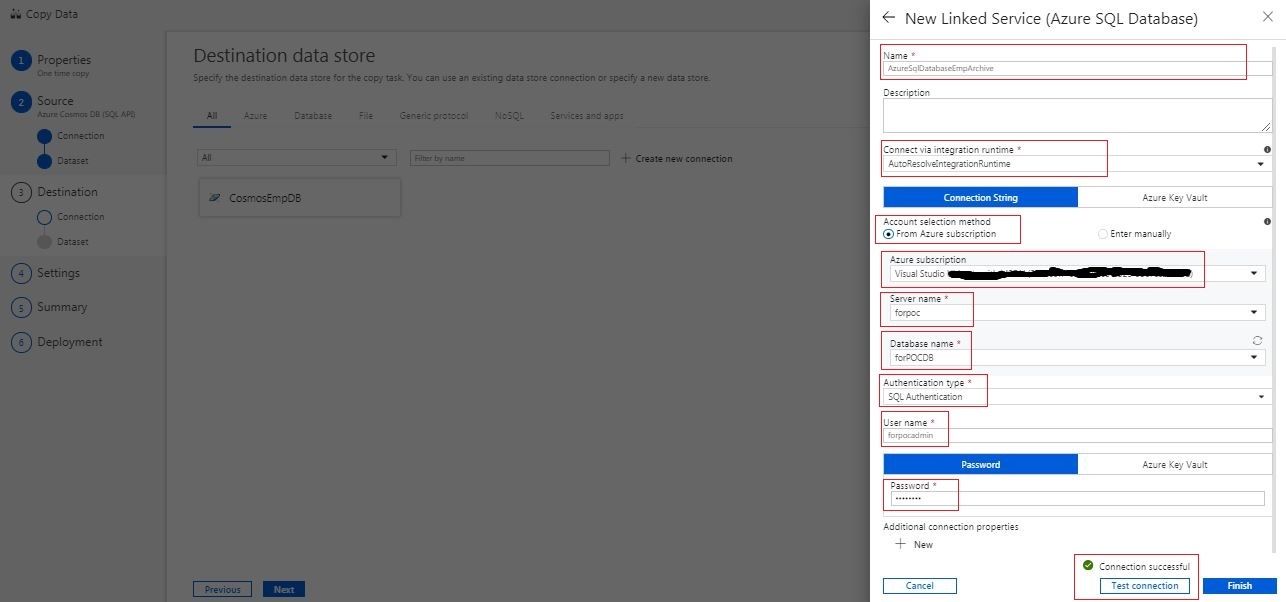This screenshot has width=1286, height=602.
Task: Click the Description box resize grip
Action: click(1267, 126)
